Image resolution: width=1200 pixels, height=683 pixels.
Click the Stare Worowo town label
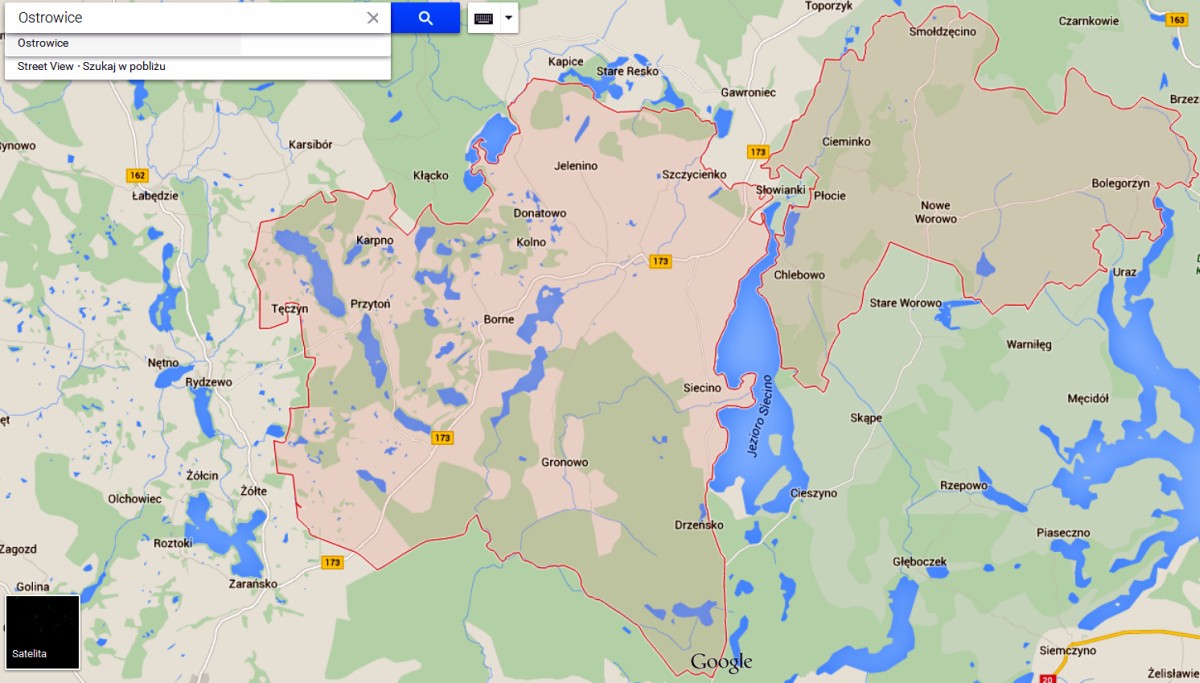pyautogui.click(x=905, y=303)
